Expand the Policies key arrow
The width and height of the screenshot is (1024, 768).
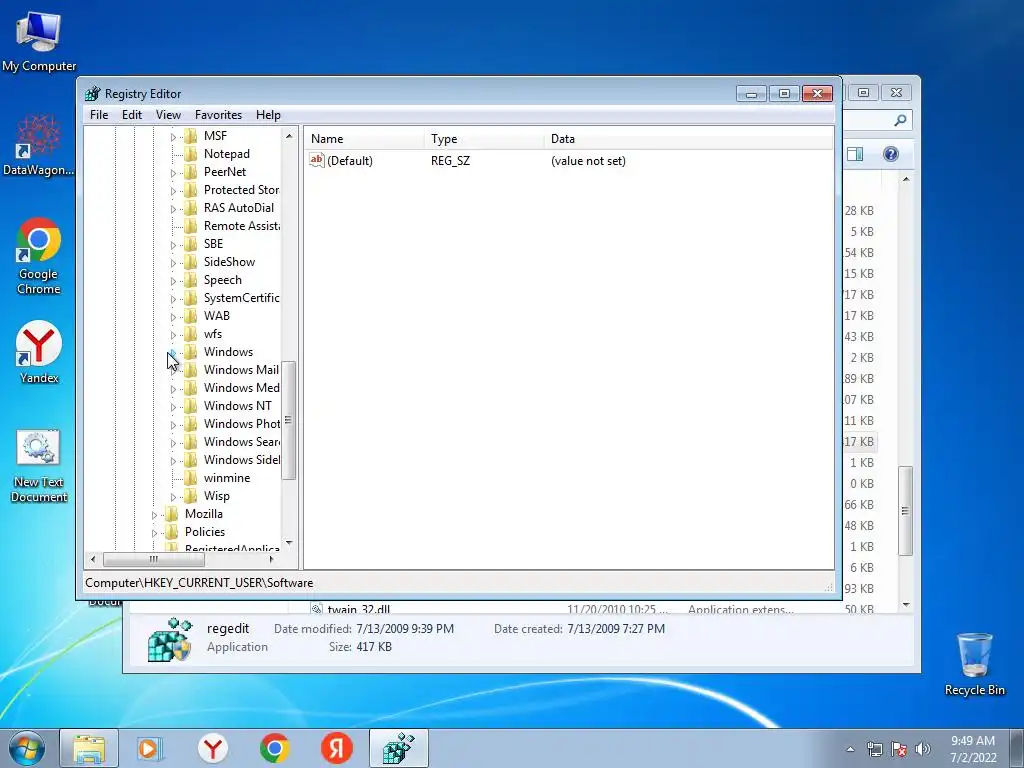tap(154, 532)
